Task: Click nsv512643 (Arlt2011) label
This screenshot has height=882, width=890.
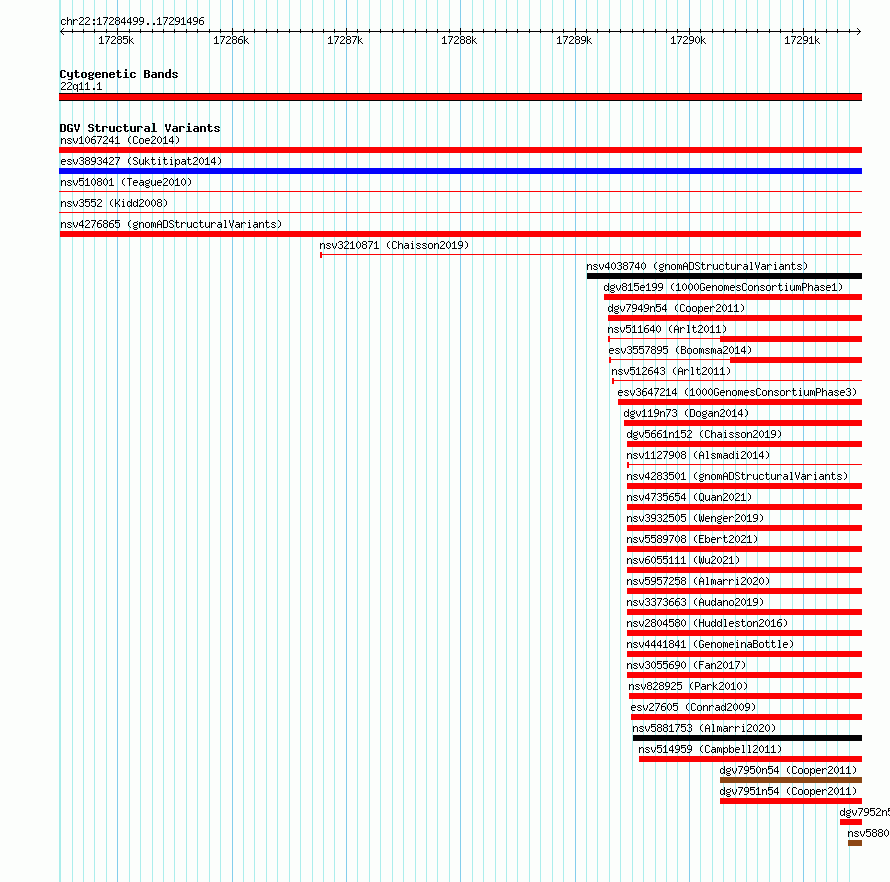Action: click(671, 371)
